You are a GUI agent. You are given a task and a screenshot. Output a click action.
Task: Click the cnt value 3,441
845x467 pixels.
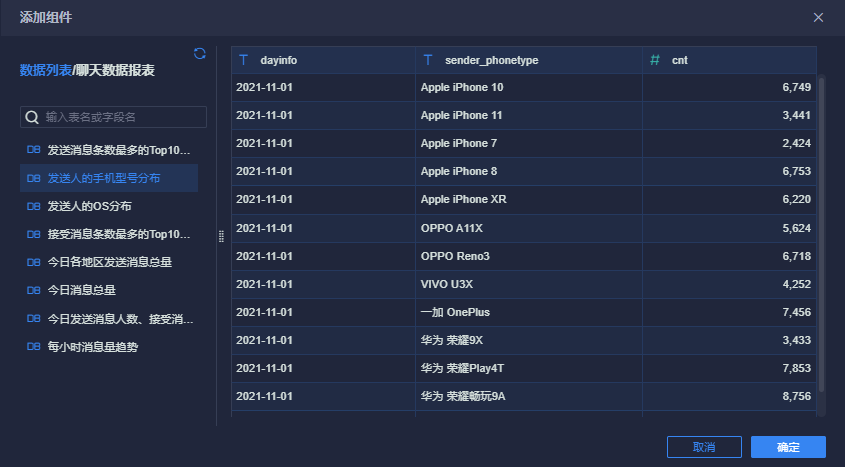tap(796, 115)
